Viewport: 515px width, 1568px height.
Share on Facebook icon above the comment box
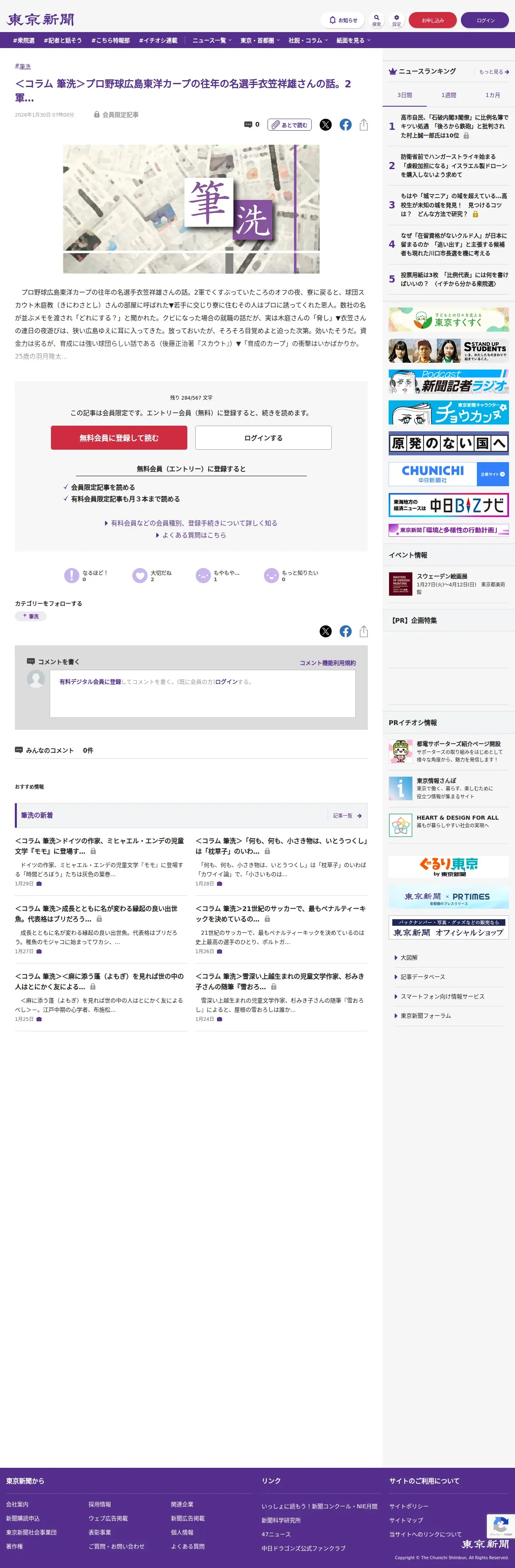346,631
